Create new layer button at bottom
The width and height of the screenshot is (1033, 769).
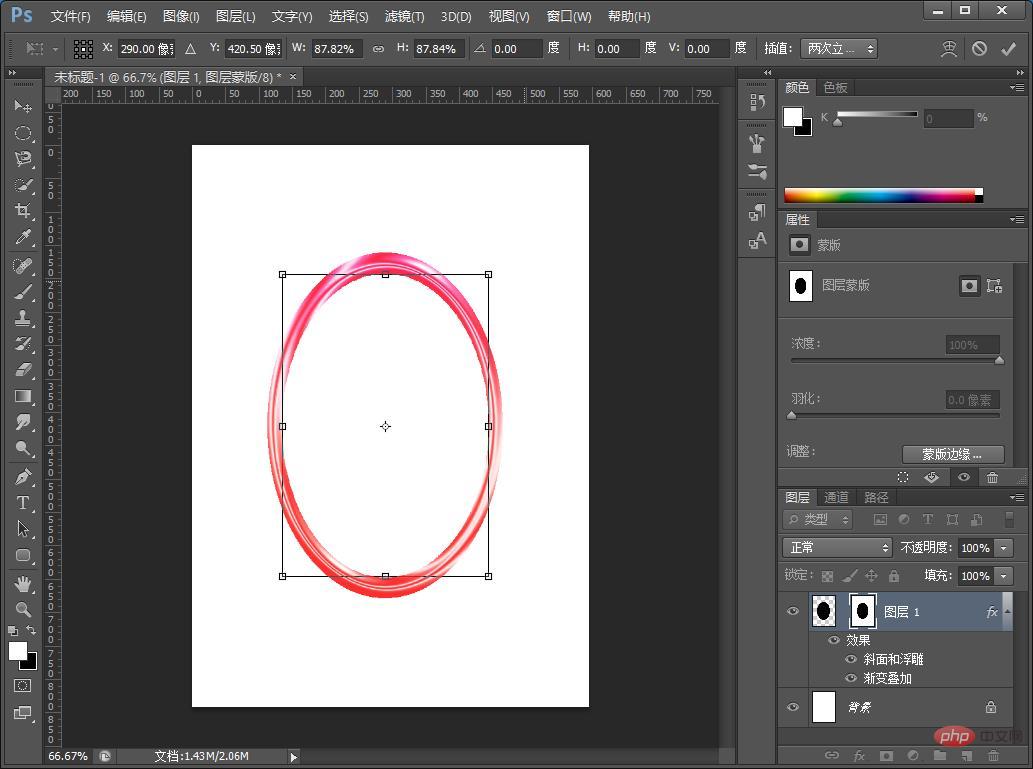[x=966, y=755]
